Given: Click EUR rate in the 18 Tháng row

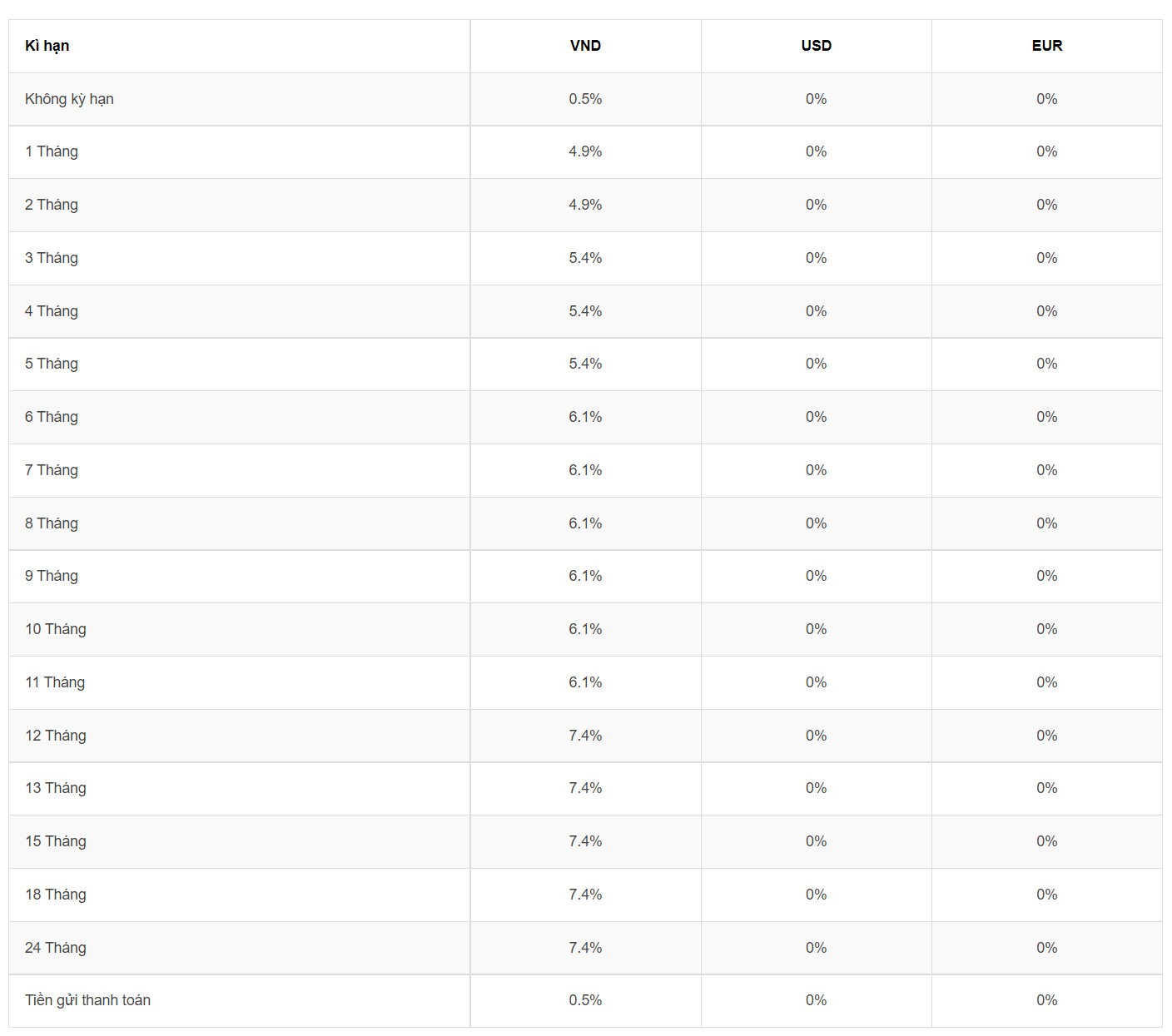Looking at the screenshot, I should tap(1046, 895).
